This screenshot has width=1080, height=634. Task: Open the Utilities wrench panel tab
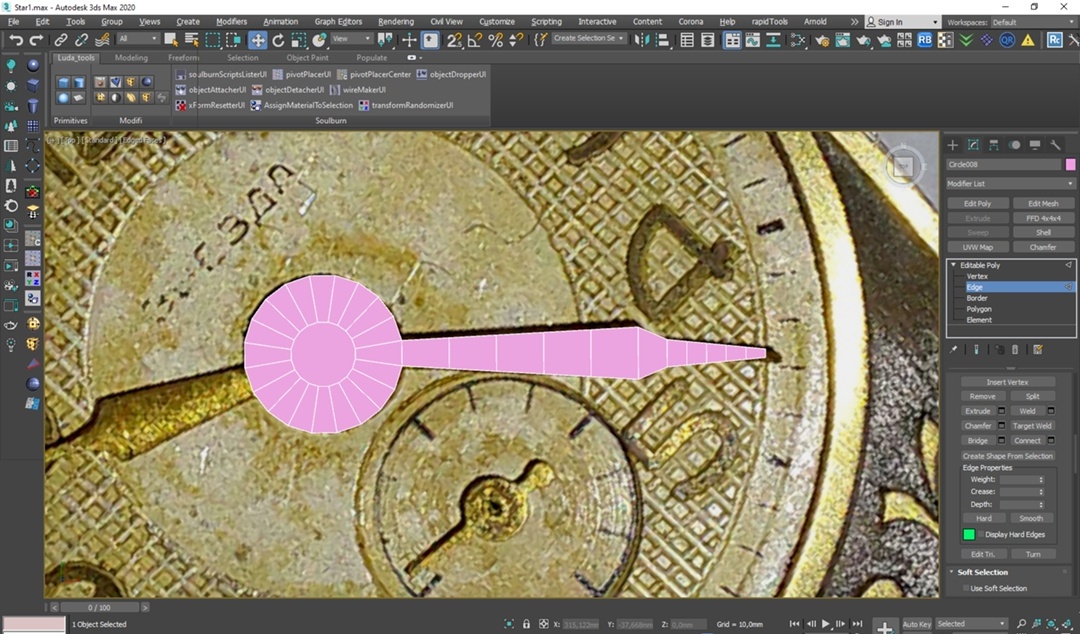tap(1055, 145)
